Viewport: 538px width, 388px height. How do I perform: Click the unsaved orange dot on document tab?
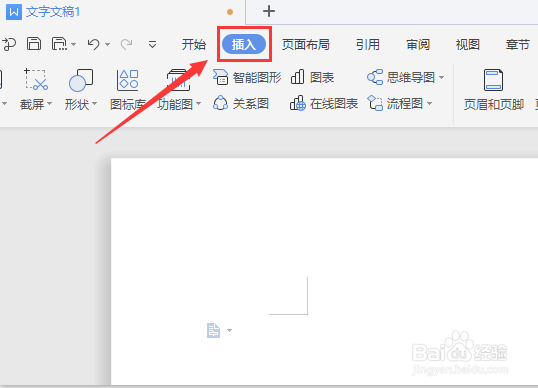click(x=230, y=12)
